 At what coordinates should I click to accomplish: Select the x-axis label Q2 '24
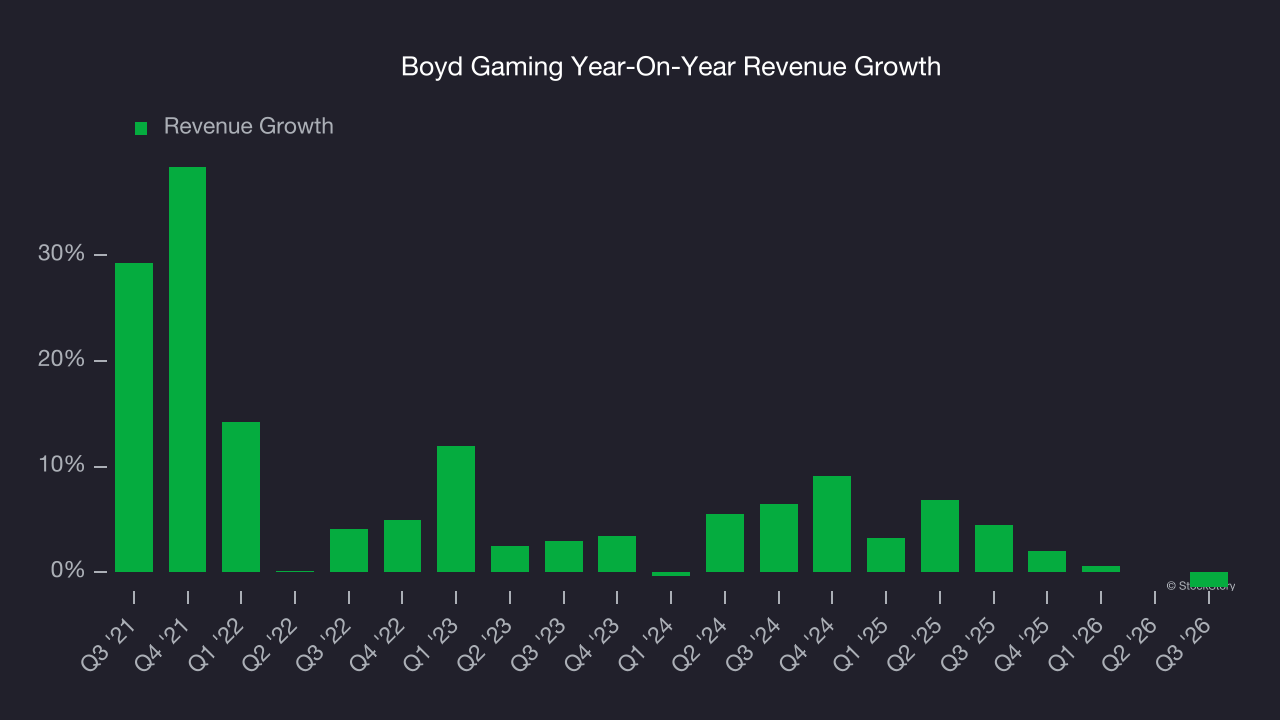(700, 645)
